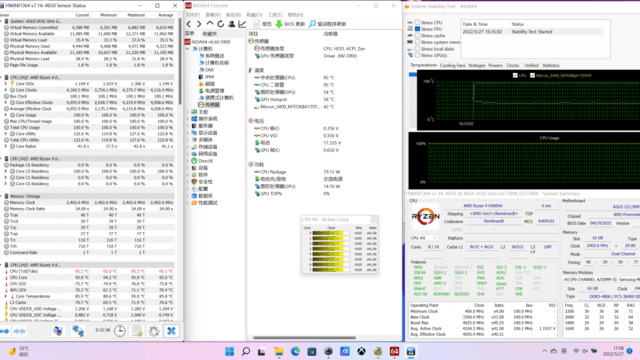Image resolution: width=640 pixels, height=360 pixels.
Task: Select the Sensor item in AIDA64 tree
Action: (209, 105)
